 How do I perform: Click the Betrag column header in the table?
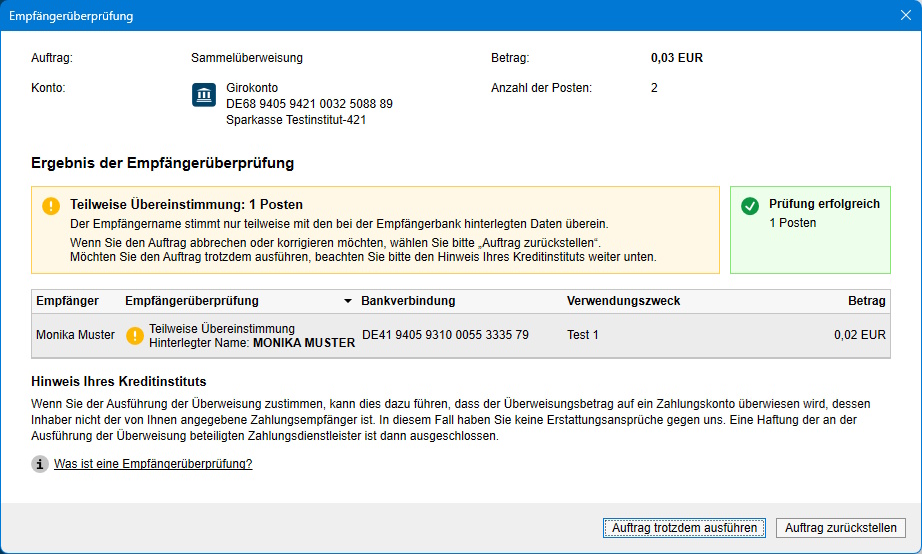click(867, 301)
